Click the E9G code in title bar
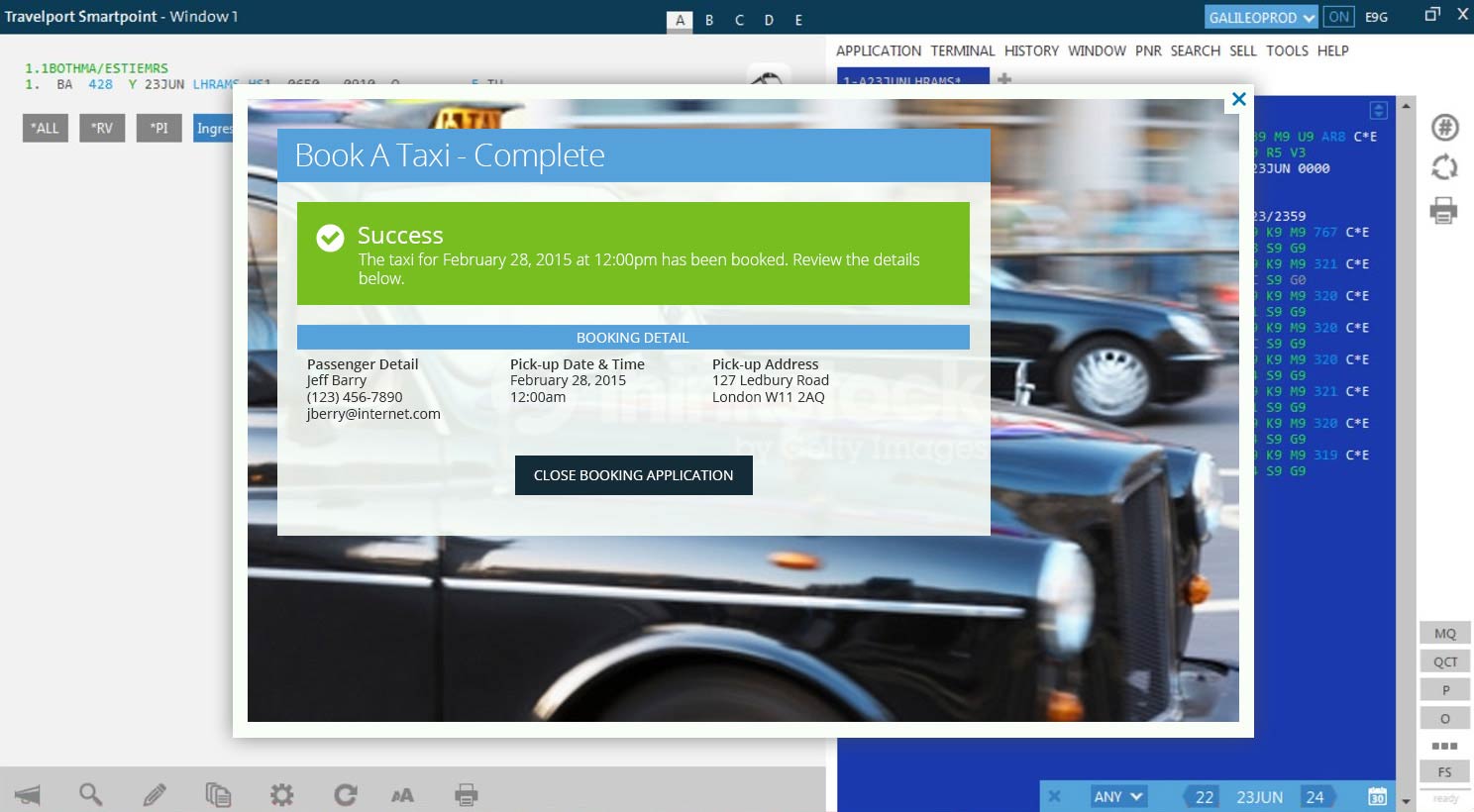This screenshot has height=812, width=1474. [1376, 17]
